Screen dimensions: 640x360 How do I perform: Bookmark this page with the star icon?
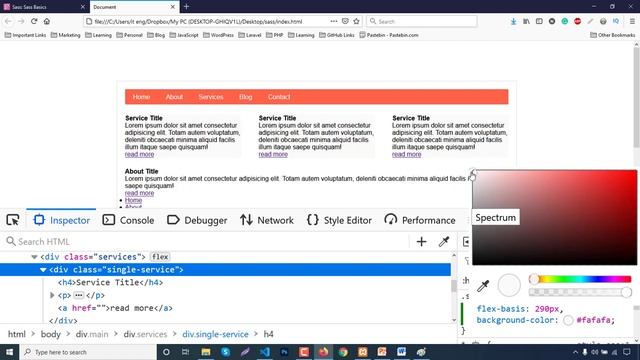pos(356,21)
